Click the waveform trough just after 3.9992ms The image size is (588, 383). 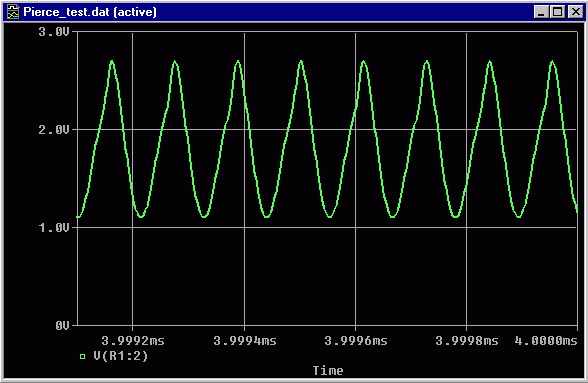(141, 216)
